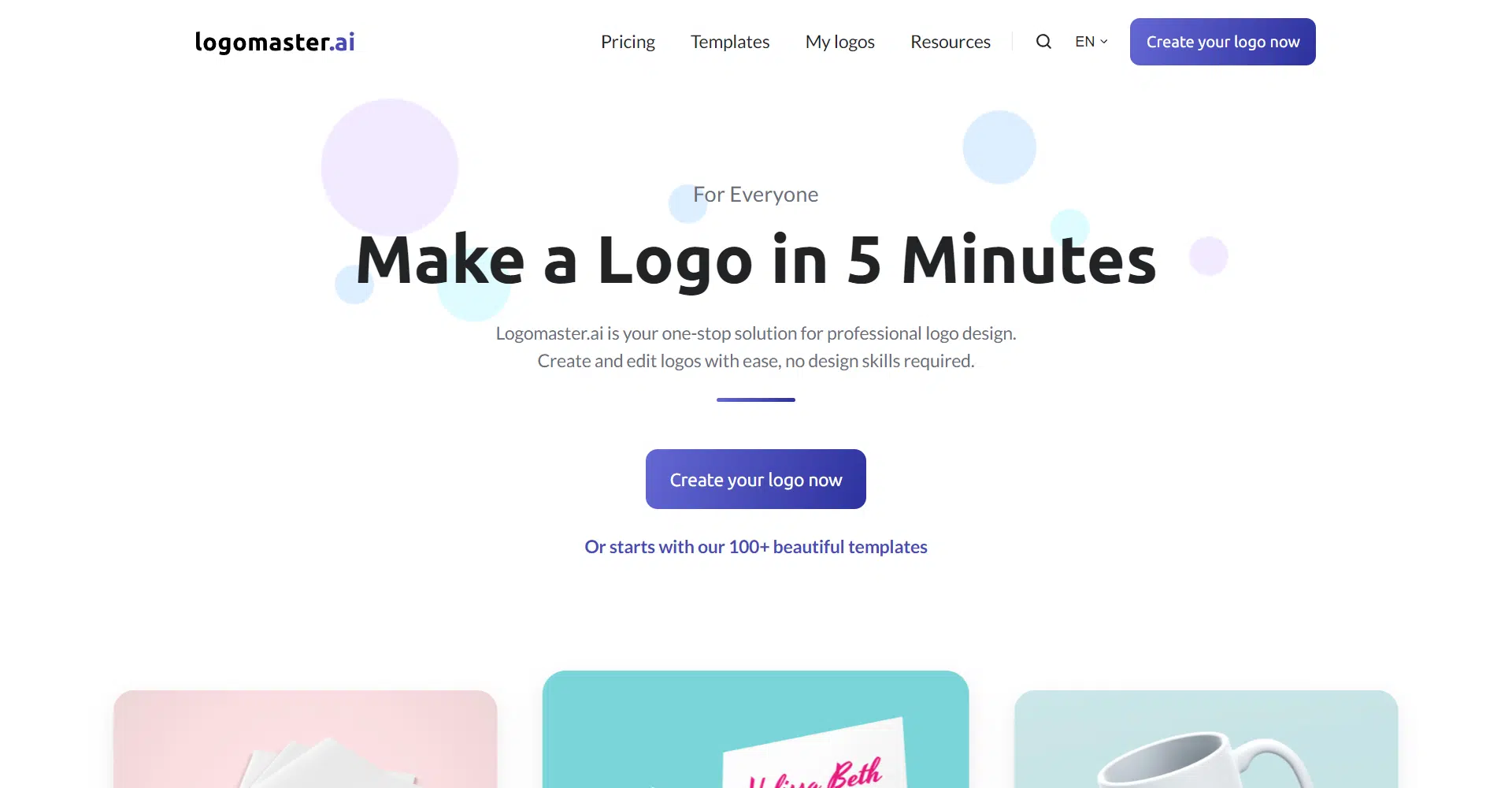
Task: Click the large lavender decorative circle
Action: tap(390, 167)
